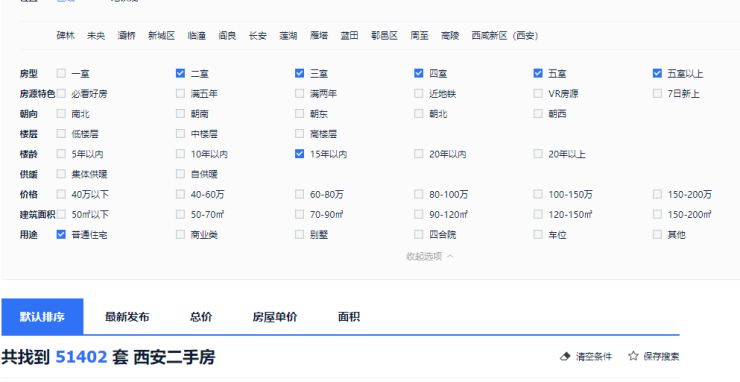
Task: Check the 集体供暖 heating option
Action: 61,174
